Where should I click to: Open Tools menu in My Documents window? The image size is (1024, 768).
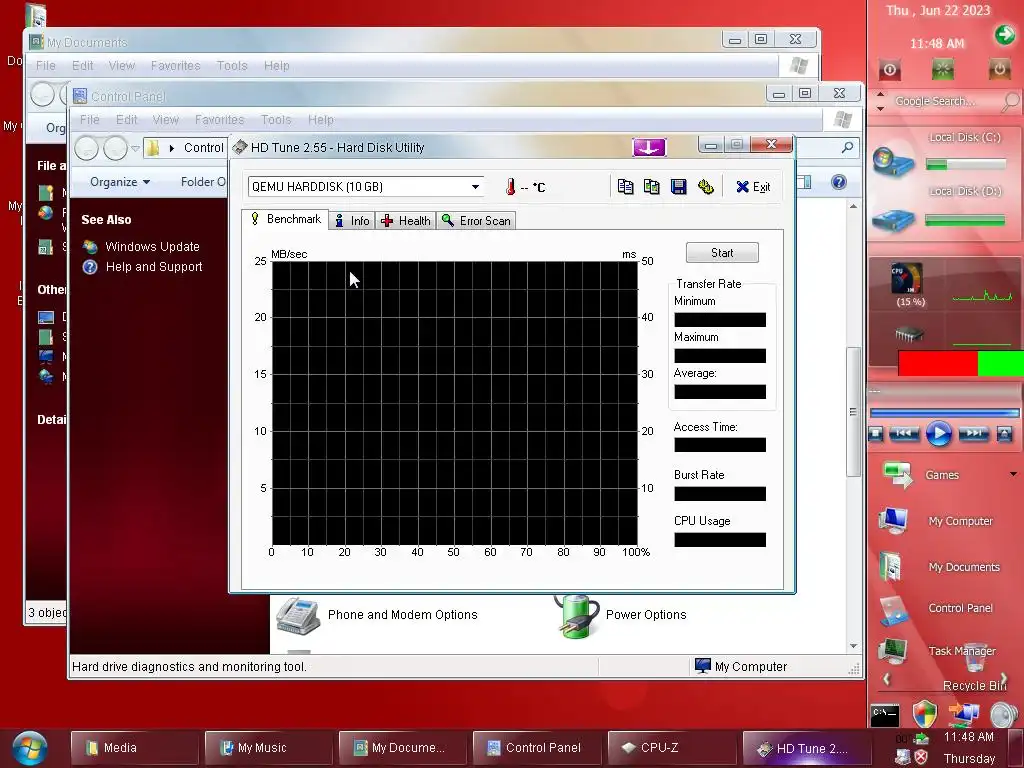232,65
